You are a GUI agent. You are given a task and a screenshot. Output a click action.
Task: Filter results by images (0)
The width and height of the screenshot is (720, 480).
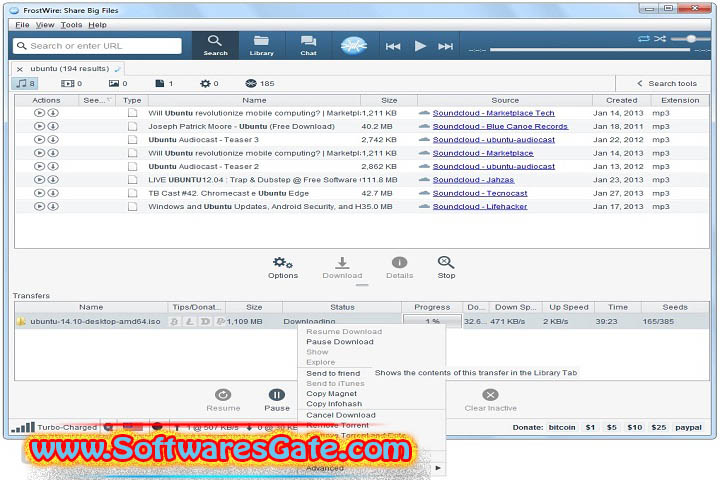pos(118,83)
